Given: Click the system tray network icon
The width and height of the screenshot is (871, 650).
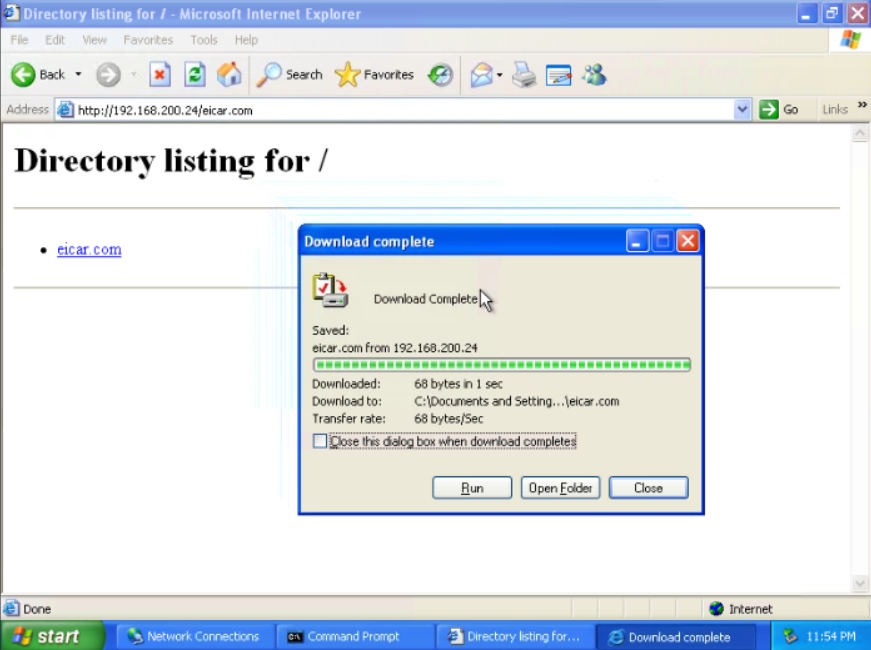Looking at the screenshot, I should (x=790, y=636).
